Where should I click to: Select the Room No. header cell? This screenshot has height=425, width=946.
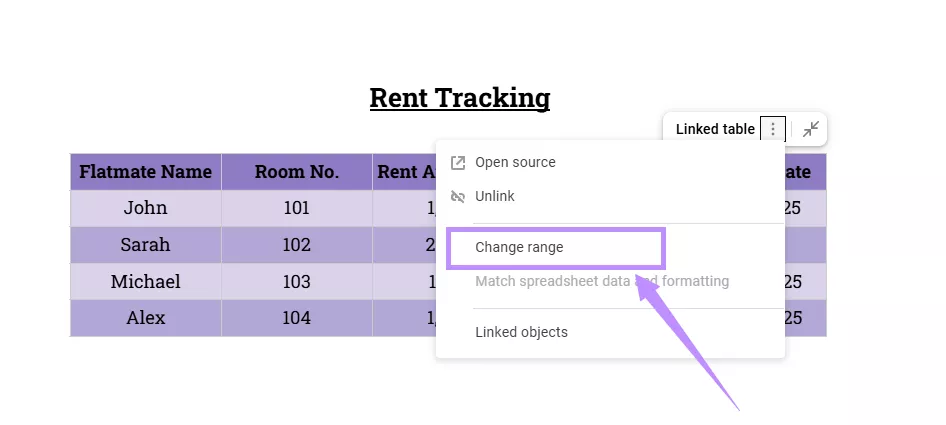click(x=297, y=172)
